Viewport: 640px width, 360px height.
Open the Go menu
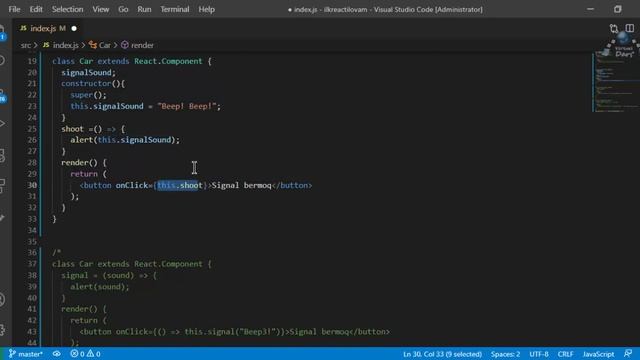coord(123,9)
